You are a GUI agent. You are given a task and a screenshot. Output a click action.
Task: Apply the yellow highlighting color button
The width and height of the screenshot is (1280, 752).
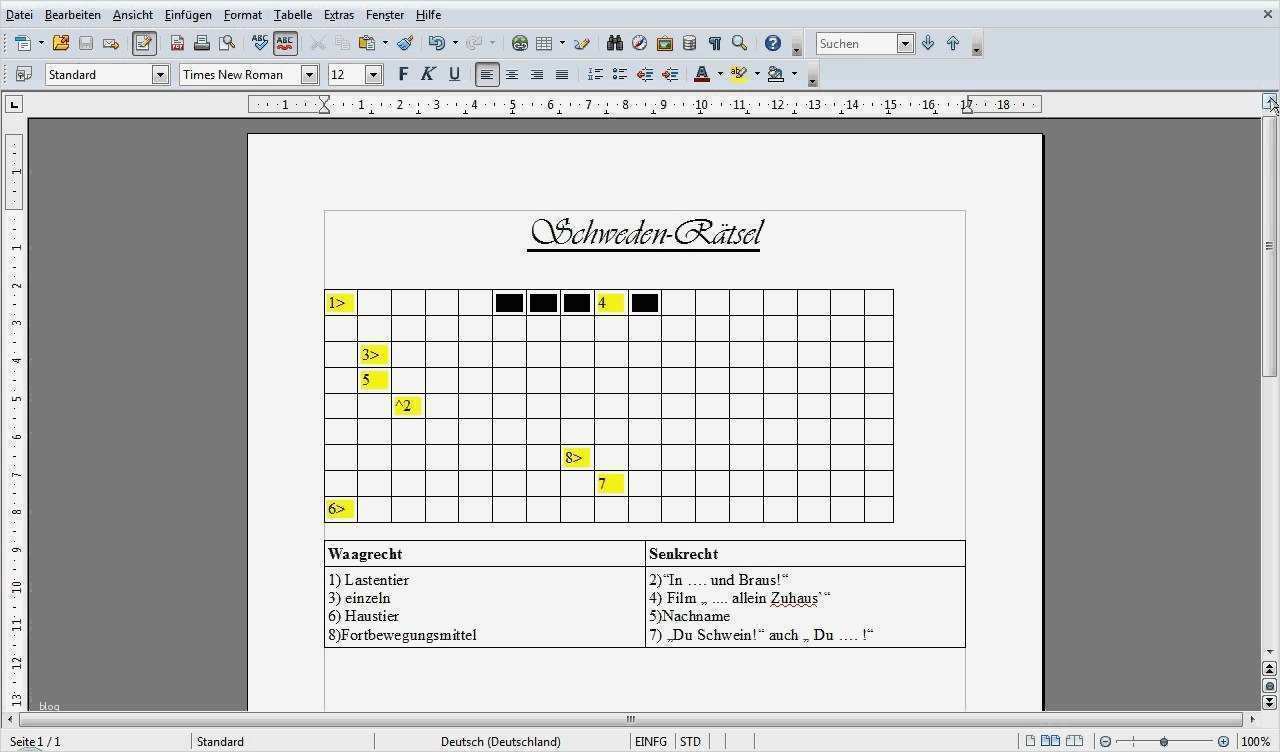739,74
